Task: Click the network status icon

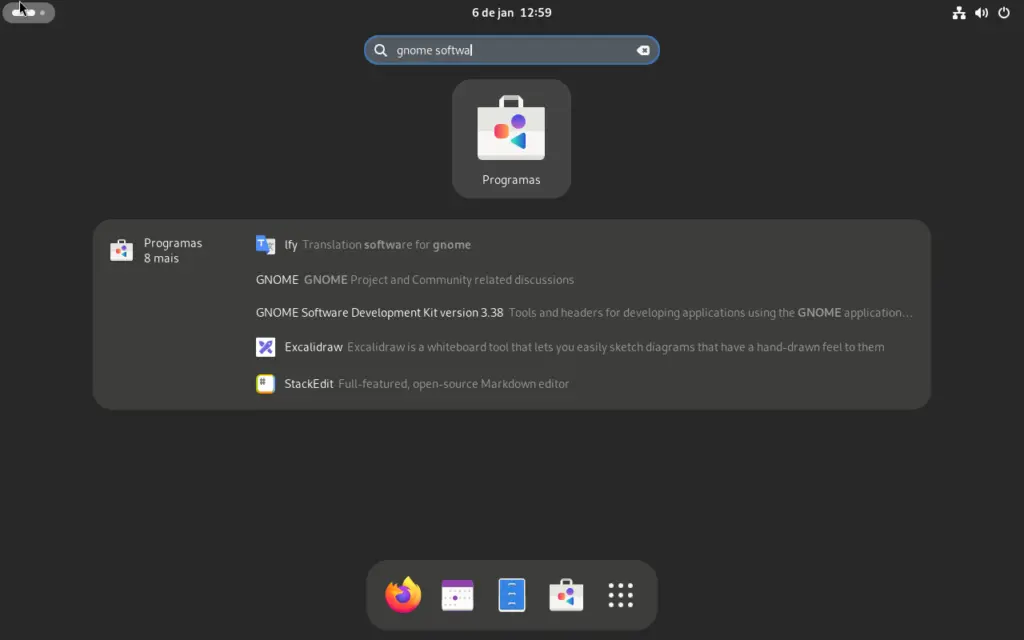Action: pyautogui.click(x=959, y=13)
